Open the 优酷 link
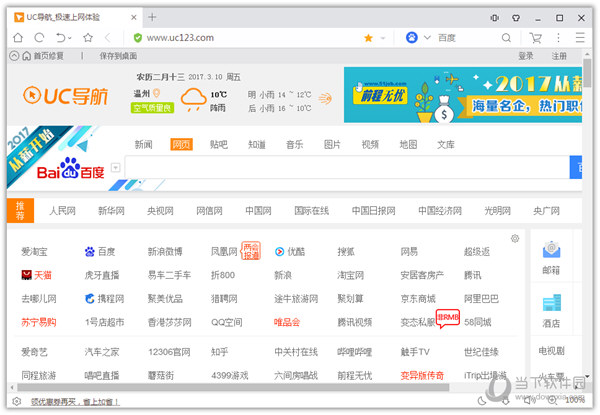 (290, 252)
